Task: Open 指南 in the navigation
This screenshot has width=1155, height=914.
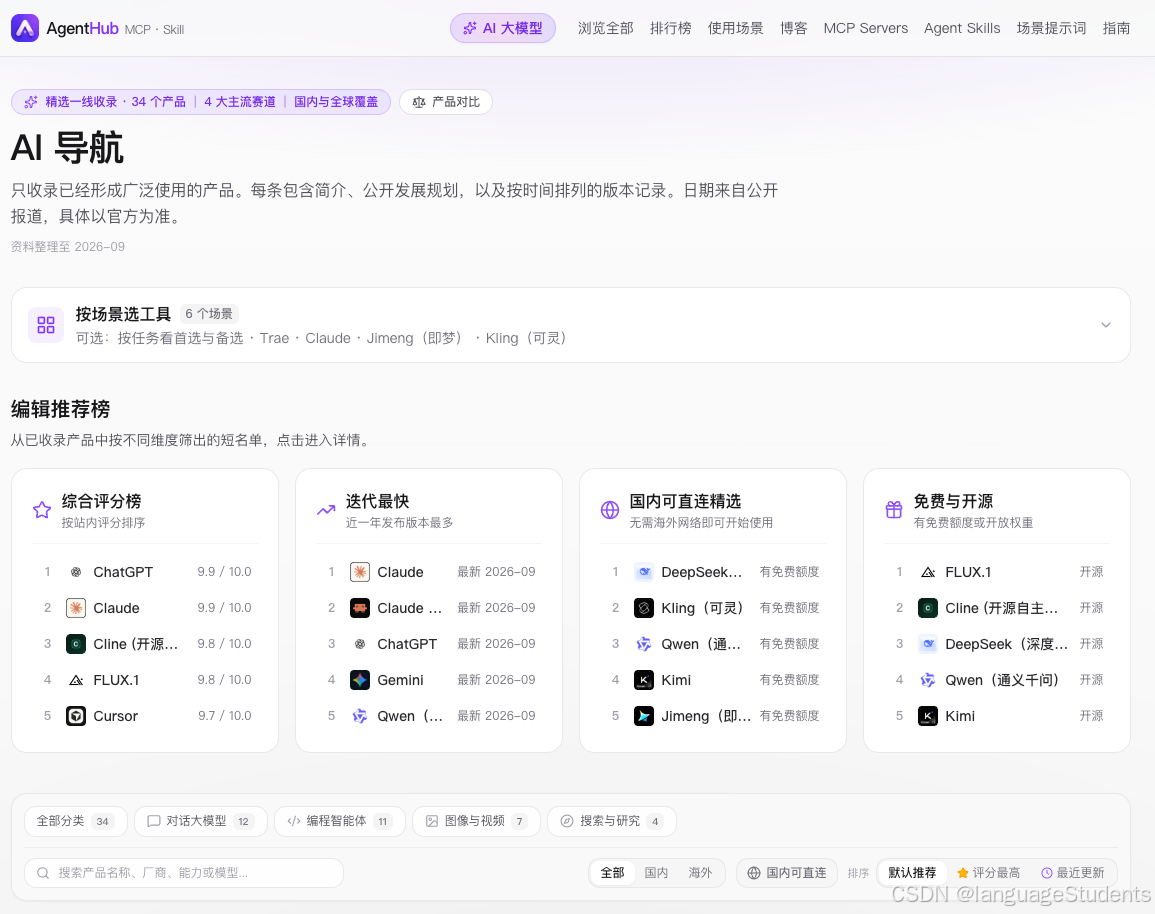Action: coord(1116,29)
